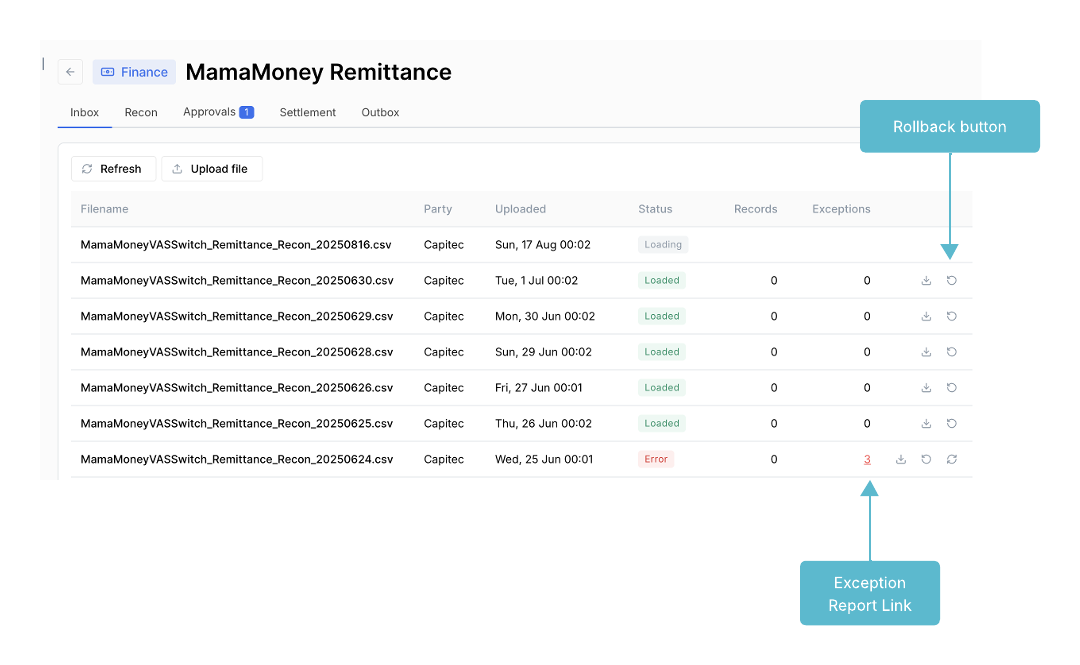
Task: Rollback the Recon_20250629.csv file
Action: point(952,316)
